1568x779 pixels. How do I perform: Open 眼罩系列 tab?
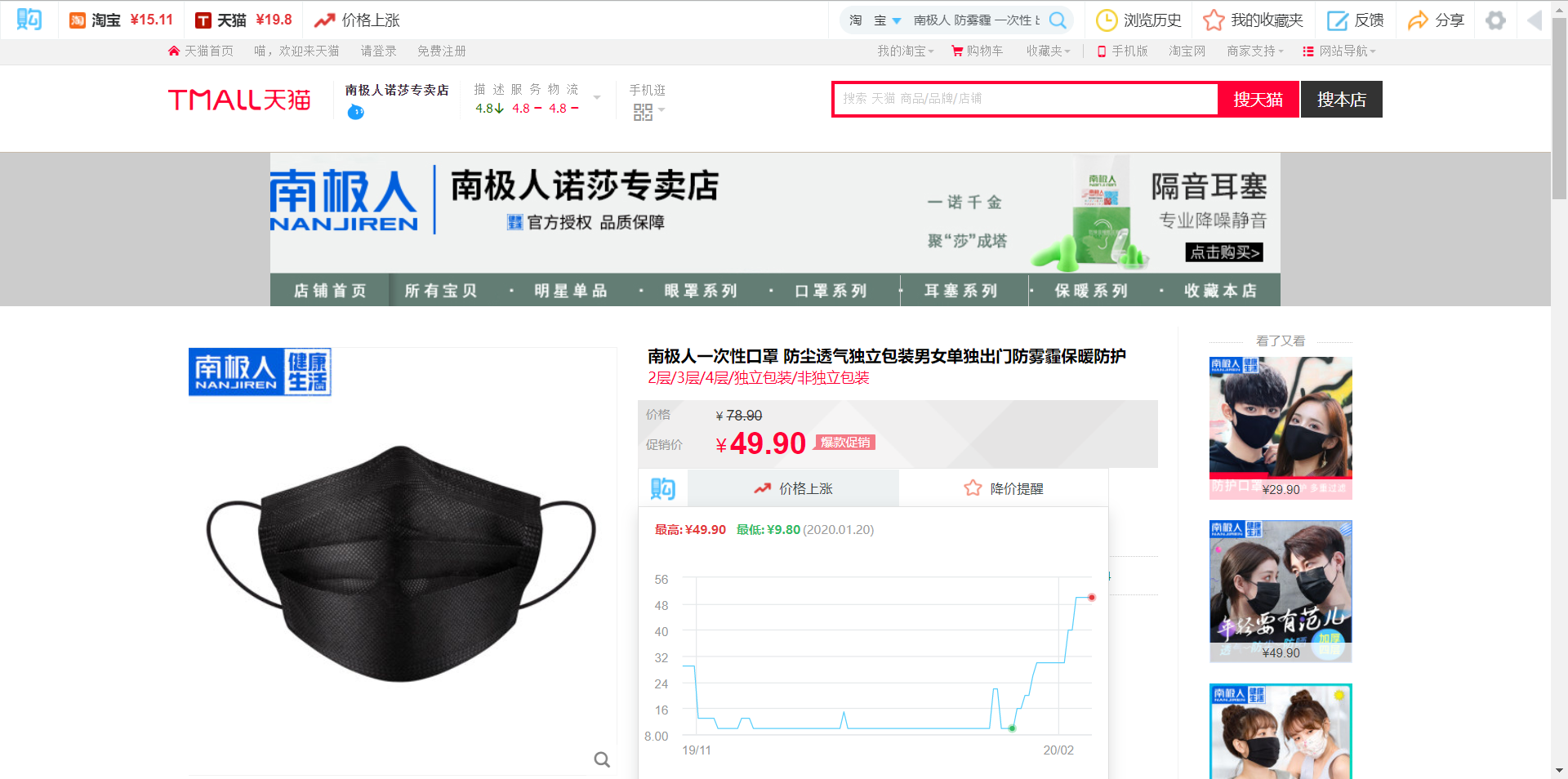click(x=701, y=290)
